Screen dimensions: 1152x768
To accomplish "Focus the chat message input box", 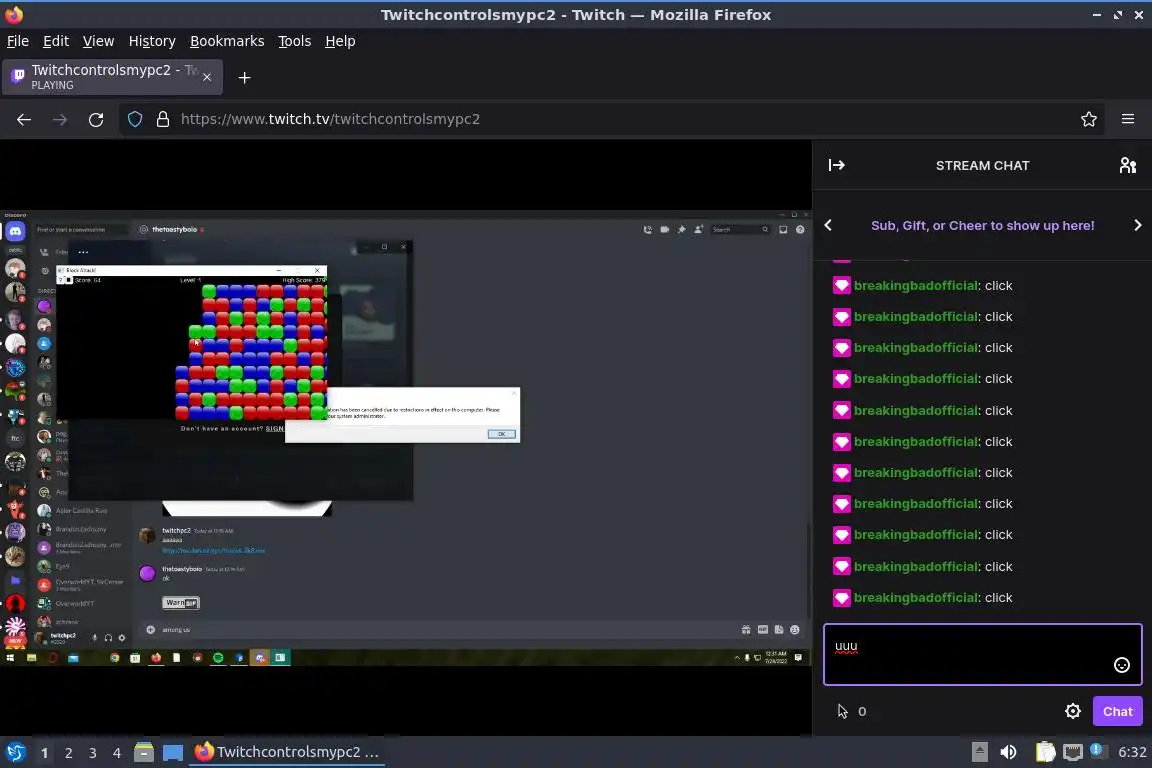I will 982,654.
